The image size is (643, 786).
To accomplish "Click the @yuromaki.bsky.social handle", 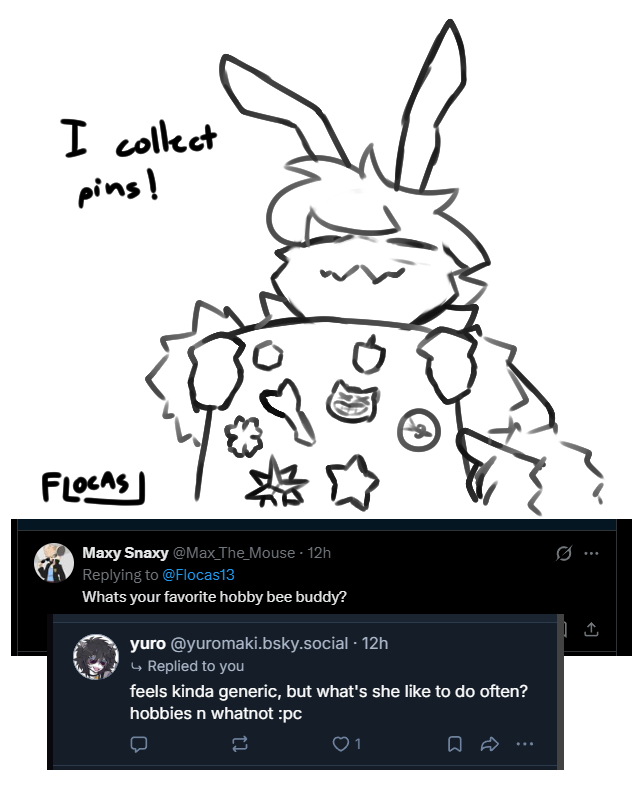I will (262, 643).
